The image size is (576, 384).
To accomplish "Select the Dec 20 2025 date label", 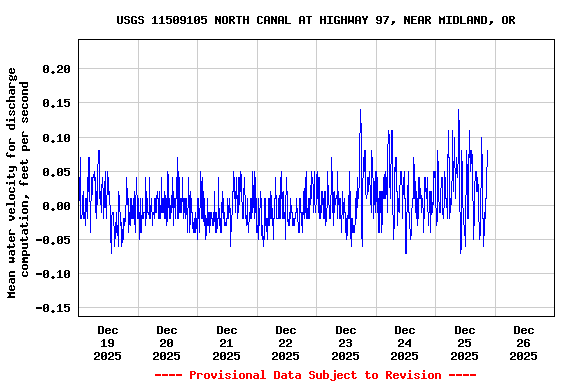I will pos(166,343).
